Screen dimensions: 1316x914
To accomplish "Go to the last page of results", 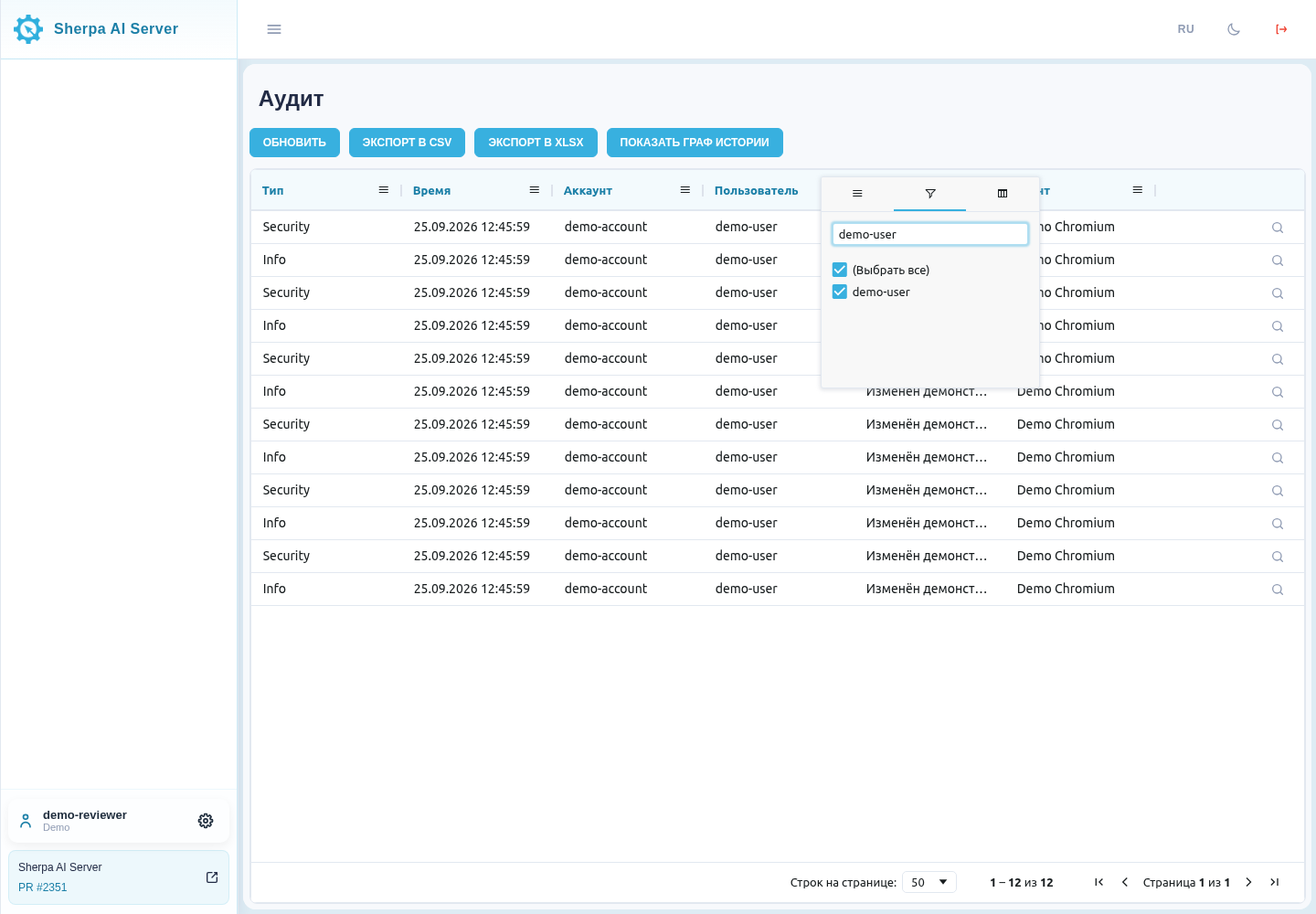I will coord(1274,882).
